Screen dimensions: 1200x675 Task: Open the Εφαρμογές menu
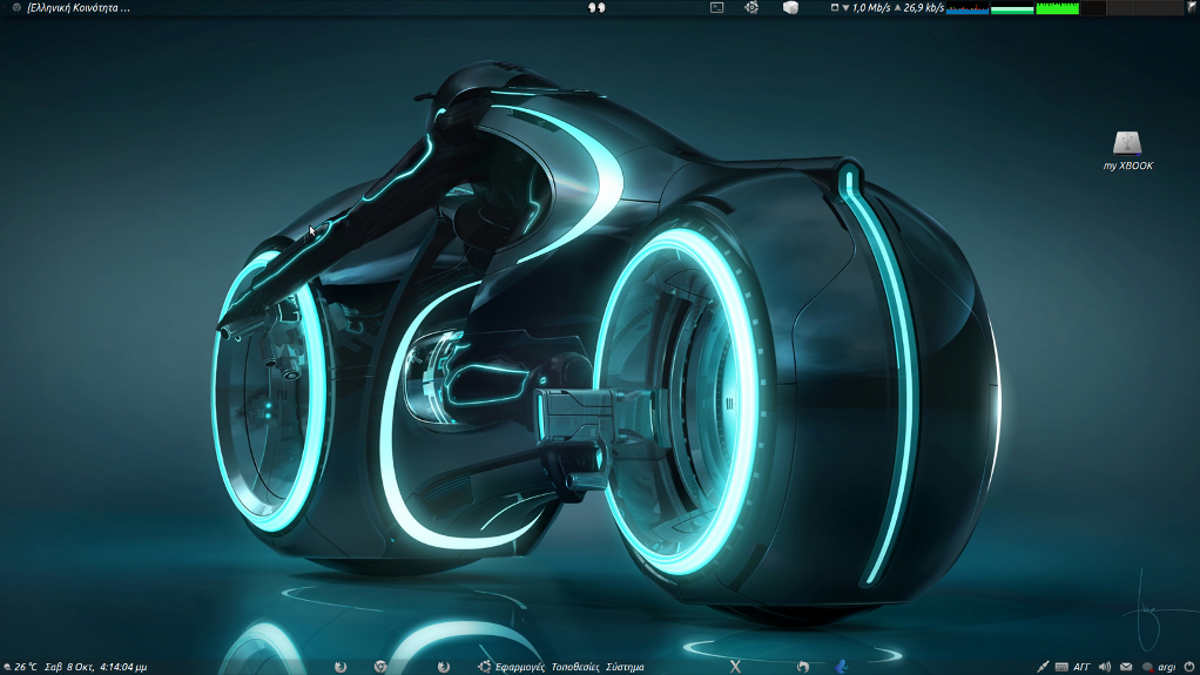pos(520,666)
